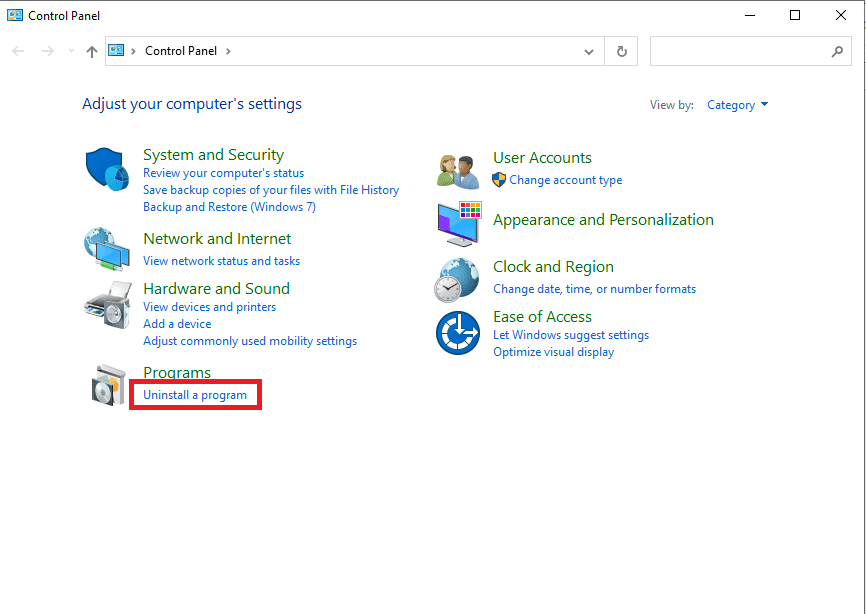The height and width of the screenshot is (614, 866).
Task: Open Backup and Restore (Windows 7)
Action: [x=229, y=207]
